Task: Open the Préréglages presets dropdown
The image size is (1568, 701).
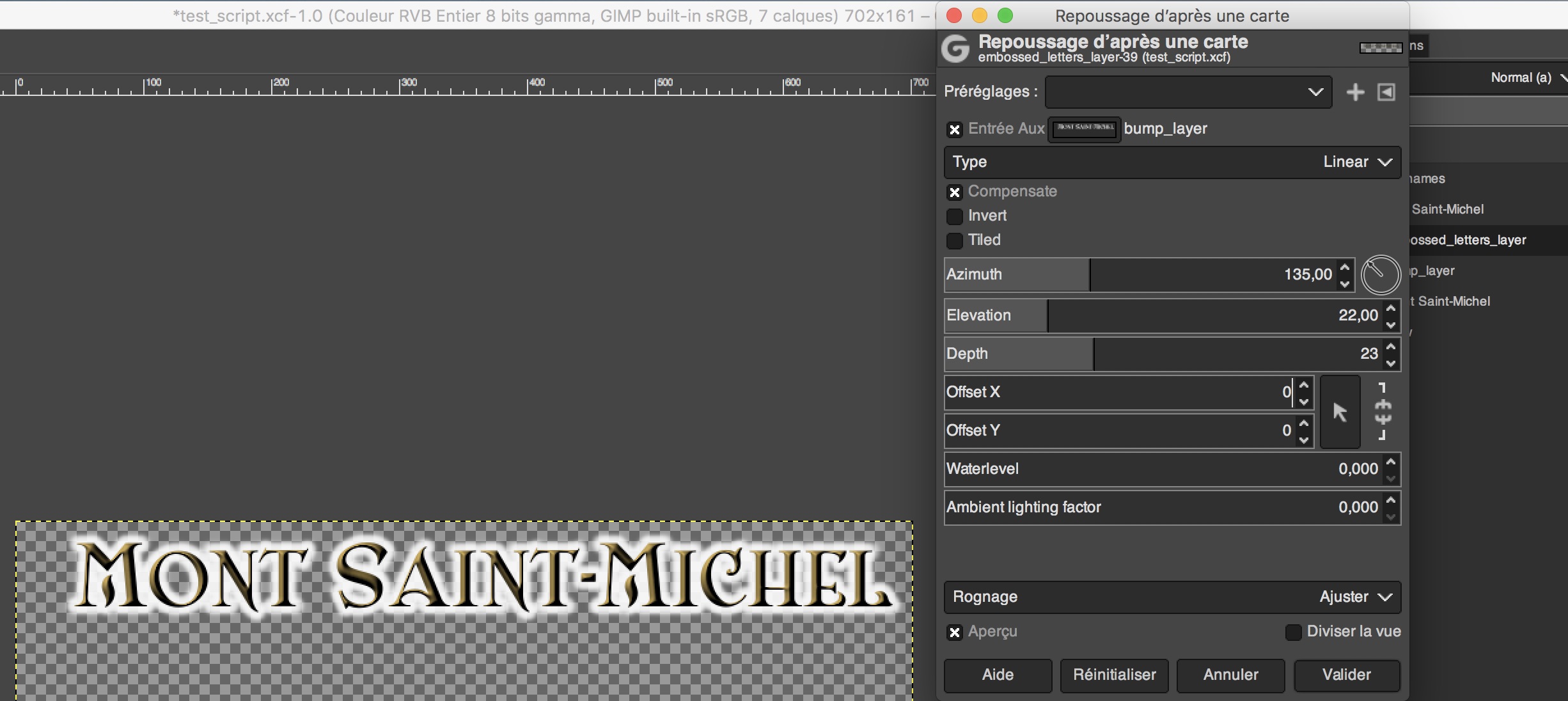Action: coord(1188,92)
